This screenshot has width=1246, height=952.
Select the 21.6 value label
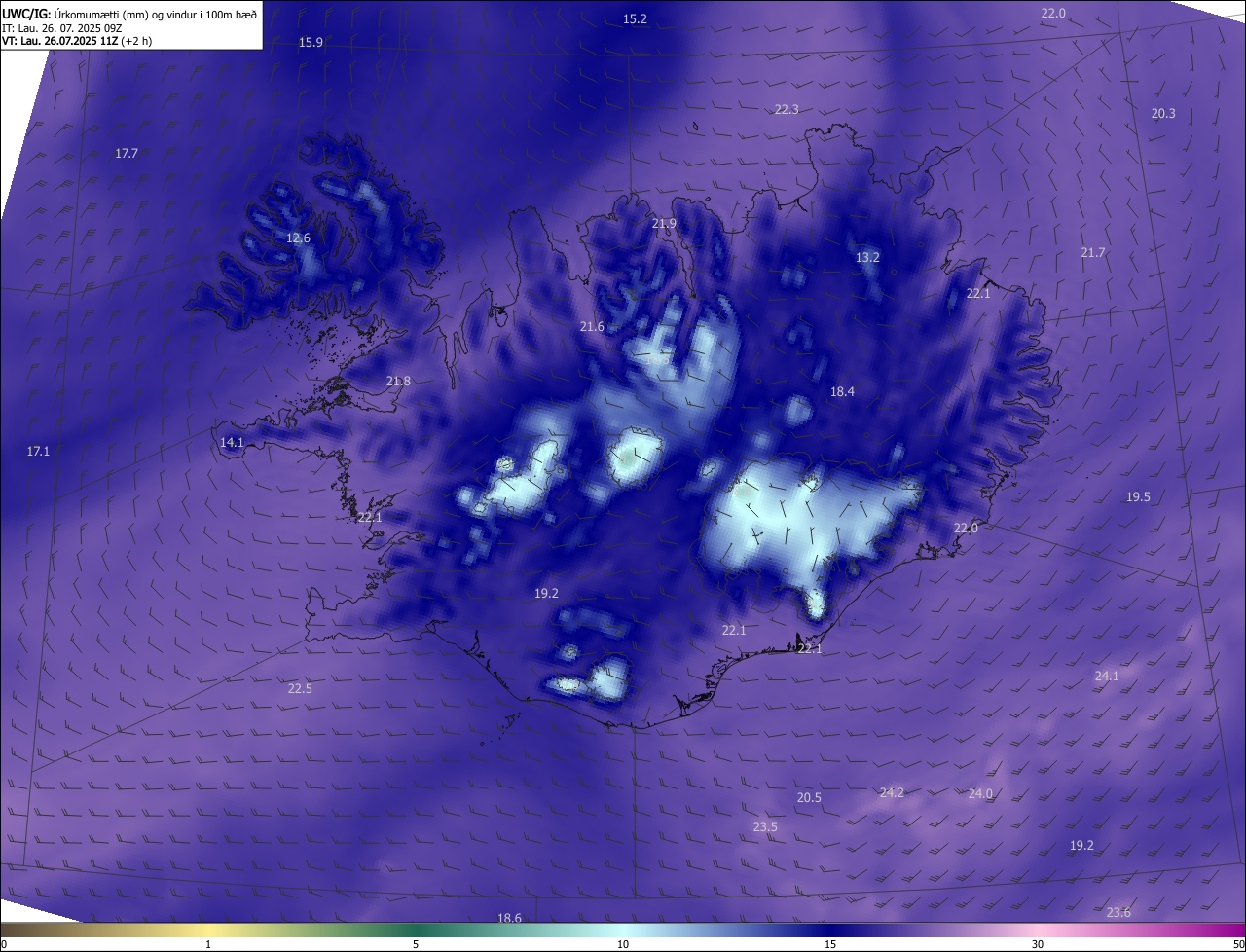592,326
